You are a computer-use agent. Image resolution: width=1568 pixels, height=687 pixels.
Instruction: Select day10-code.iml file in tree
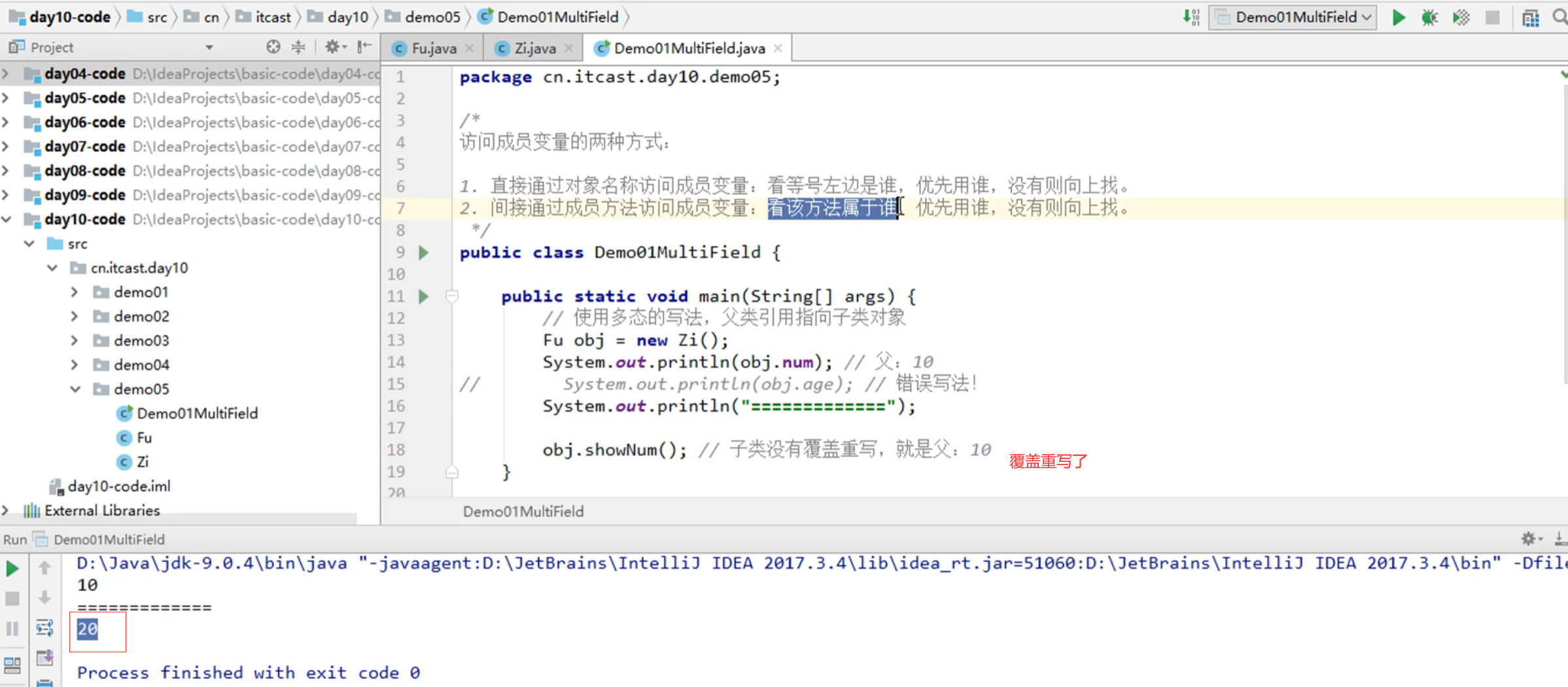(110, 486)
